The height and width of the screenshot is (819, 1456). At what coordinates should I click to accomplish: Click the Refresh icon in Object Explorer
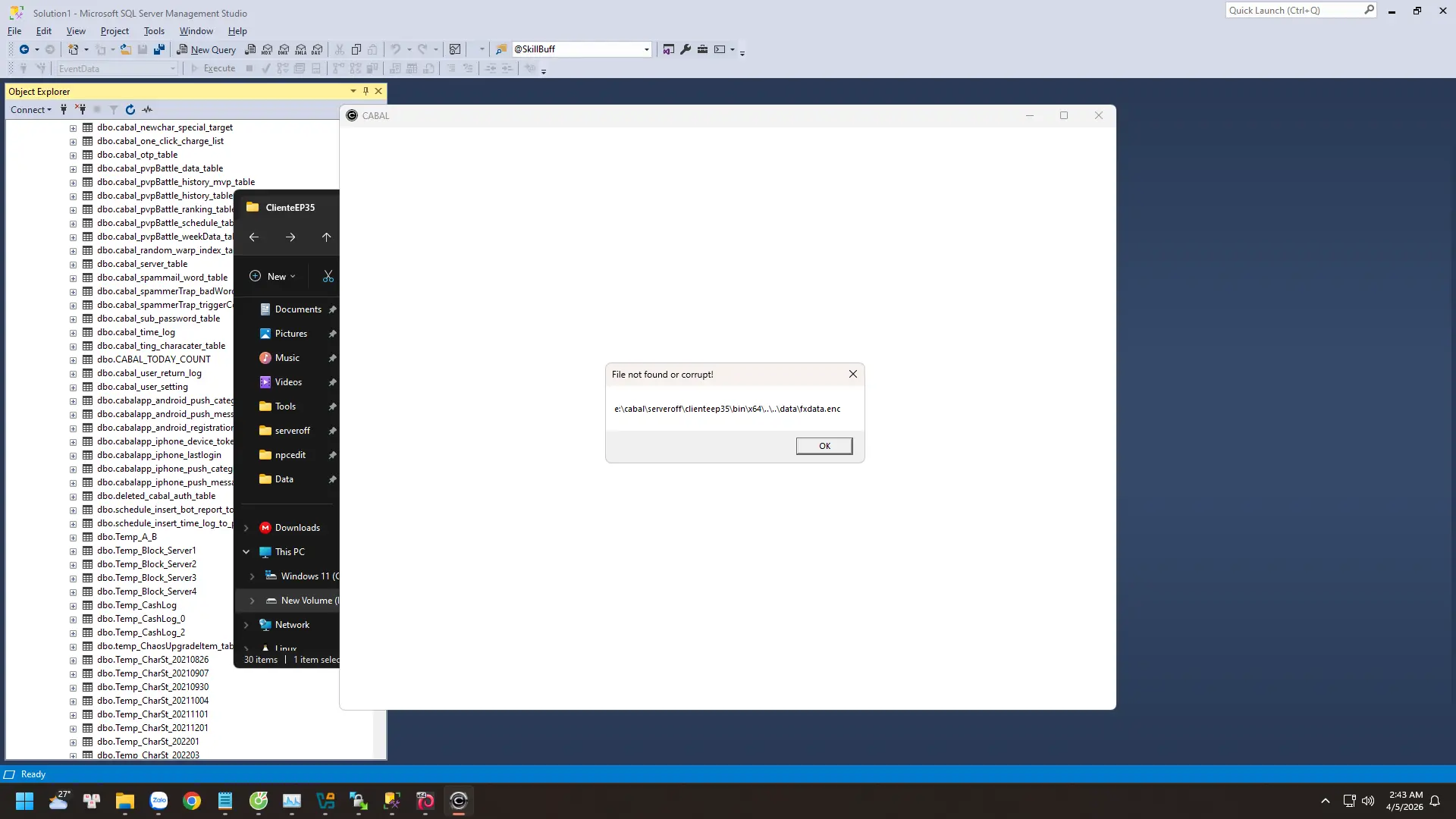pyautogui.click(x=130, y=110)
